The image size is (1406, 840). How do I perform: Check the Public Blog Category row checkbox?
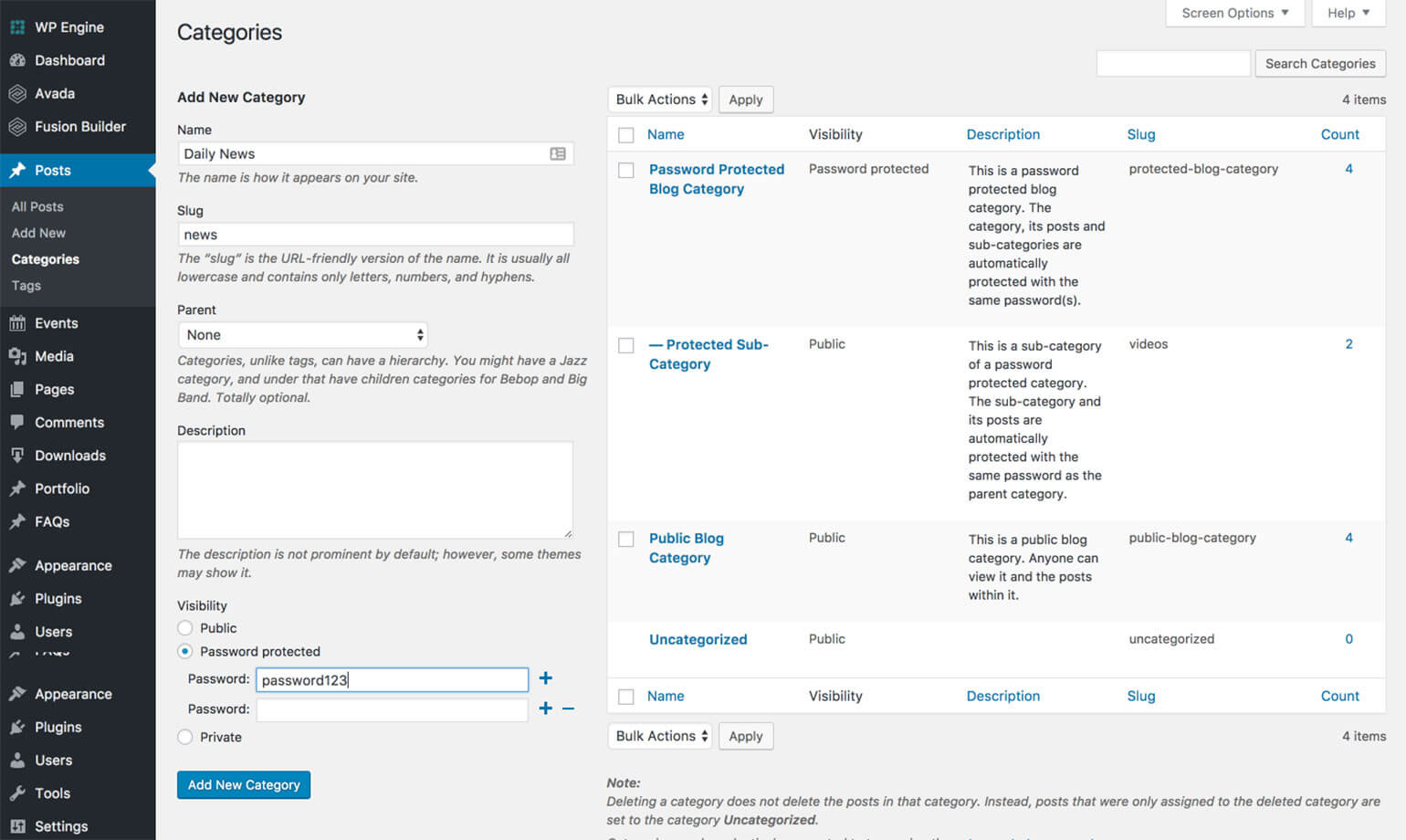626,539
